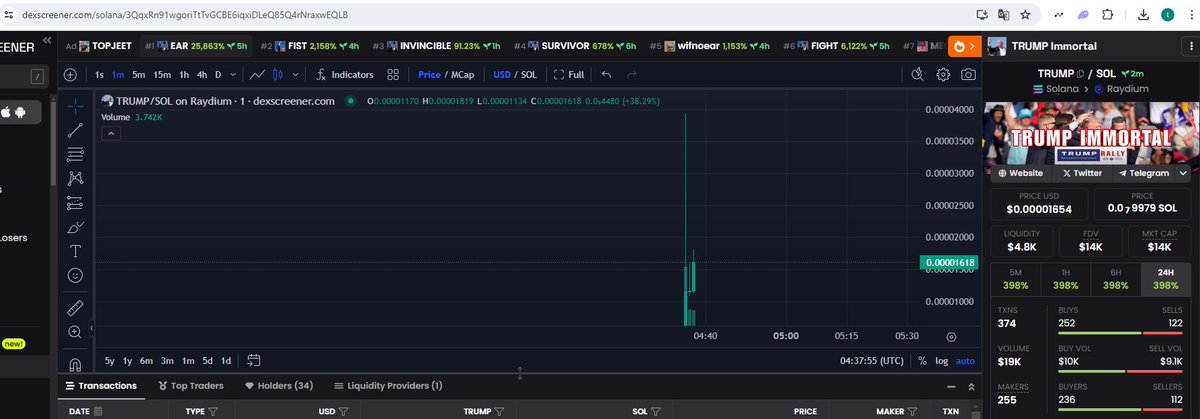Open the MAKER column filter

pos(911,411)
